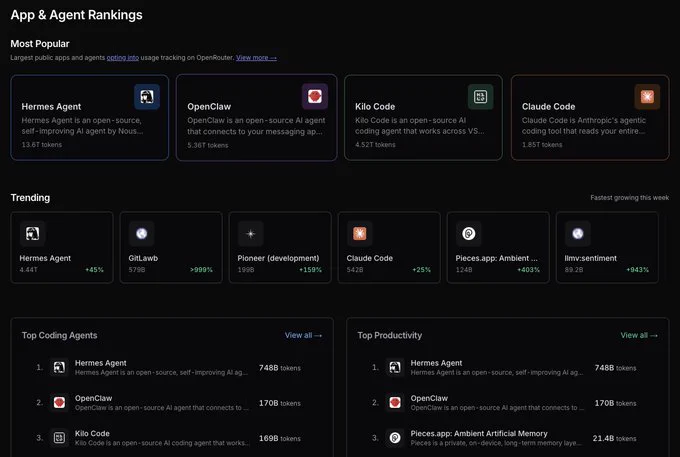Click '4.52T tokens' on Kilo Code card
The image size is (680, 457).
tap(375, 145)
